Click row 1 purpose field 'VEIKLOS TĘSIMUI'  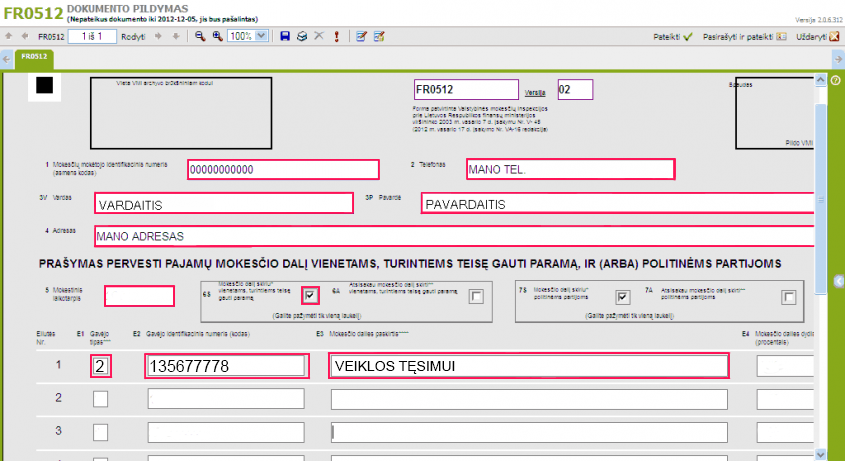(529, 366)
